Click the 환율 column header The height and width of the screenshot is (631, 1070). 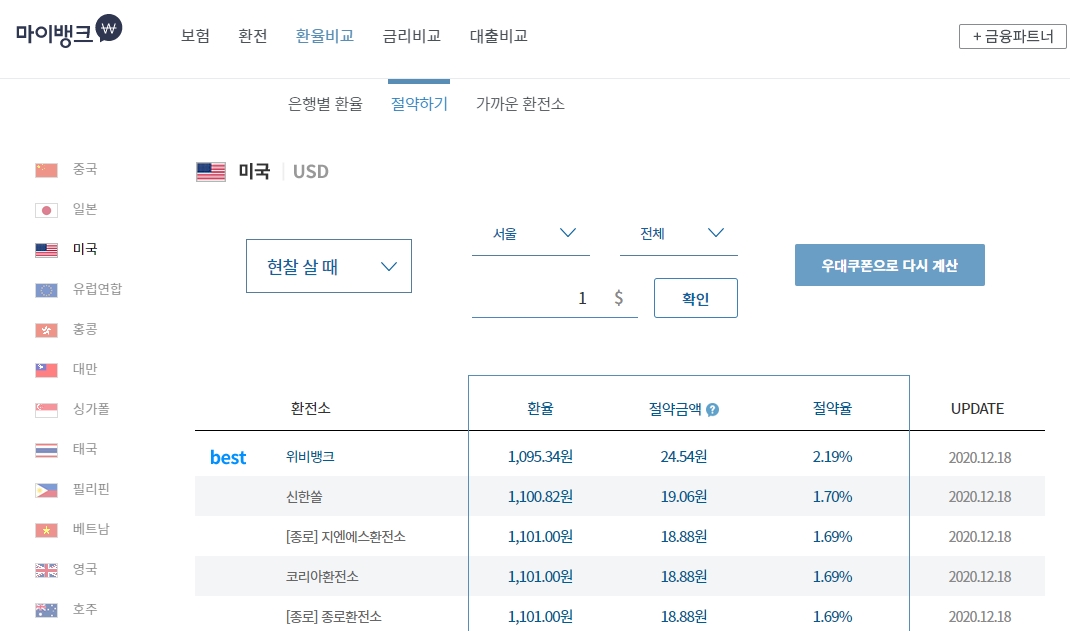click(540, 409)
